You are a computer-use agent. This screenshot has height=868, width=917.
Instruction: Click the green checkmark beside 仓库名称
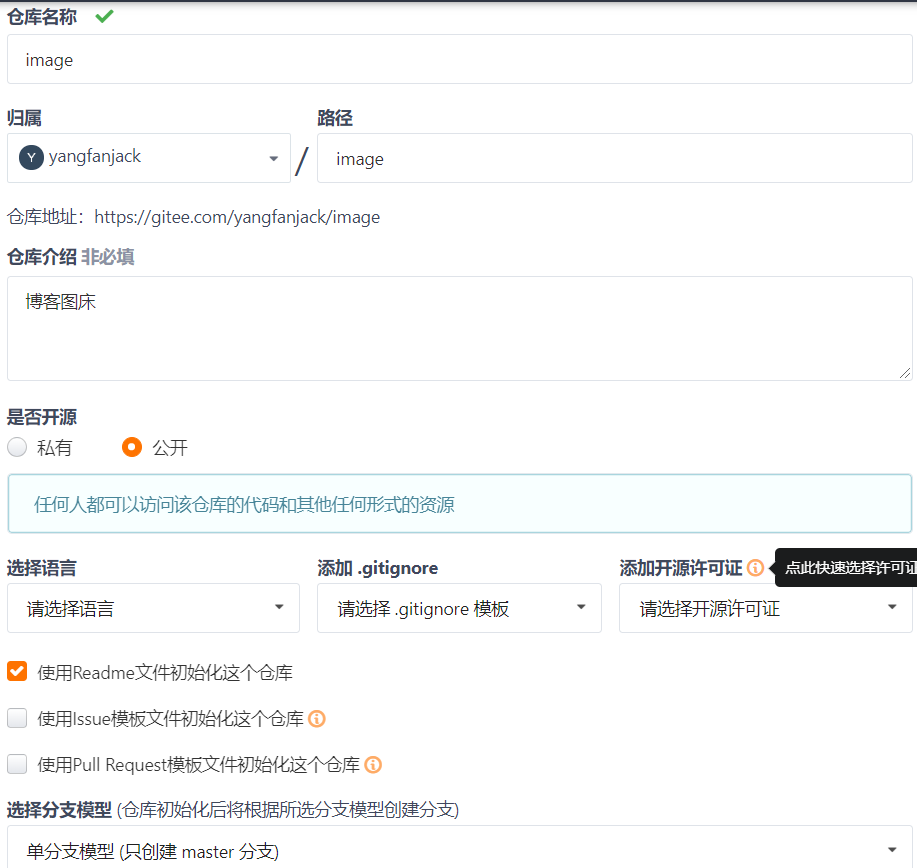coord(104,16)
